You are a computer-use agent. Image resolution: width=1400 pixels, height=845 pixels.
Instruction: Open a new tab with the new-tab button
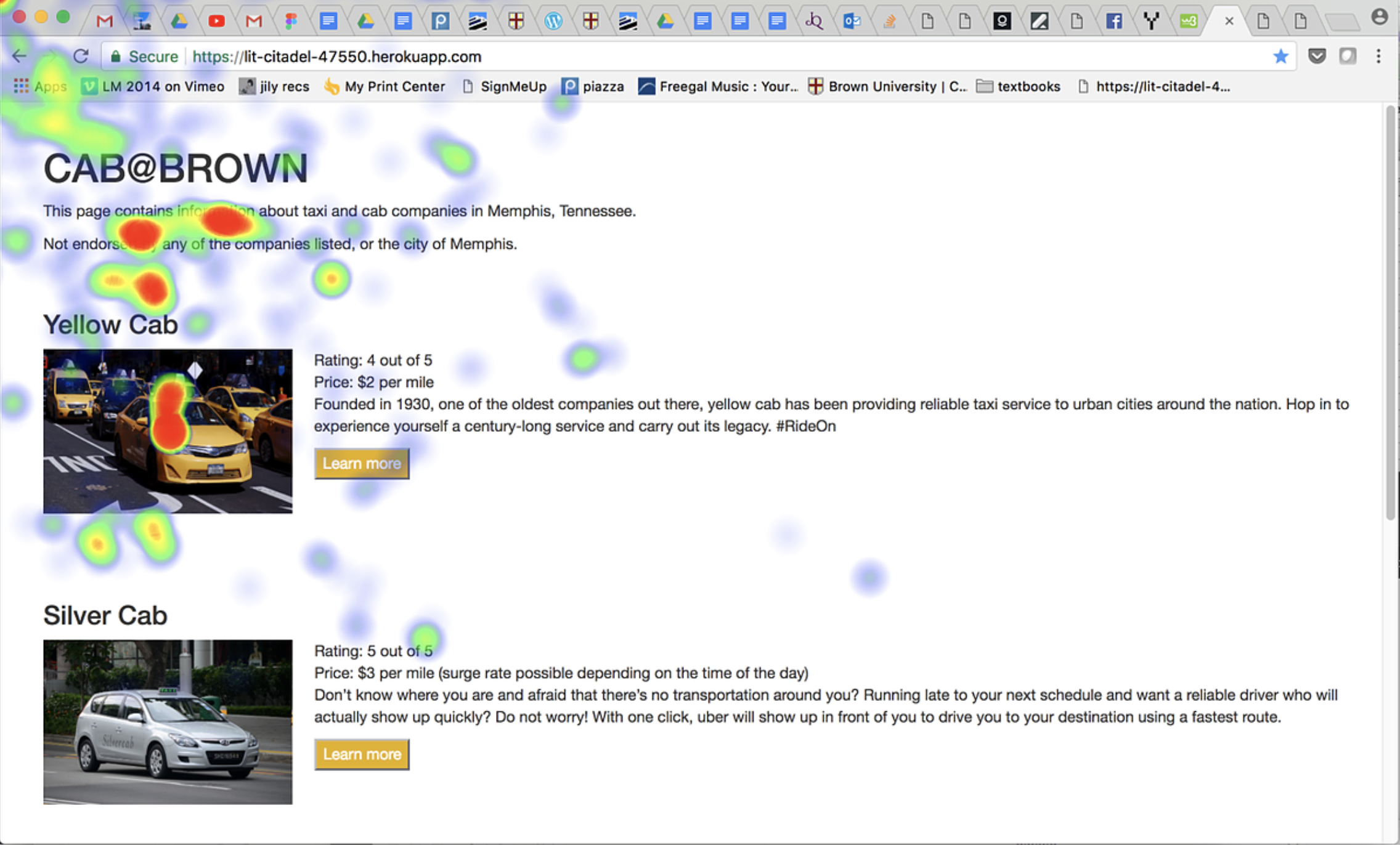pos(1343,23)
